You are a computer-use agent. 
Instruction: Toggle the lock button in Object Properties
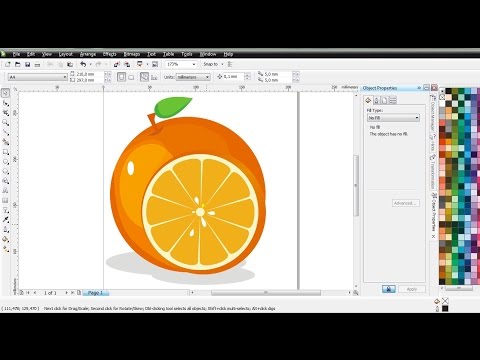(389, 289)
